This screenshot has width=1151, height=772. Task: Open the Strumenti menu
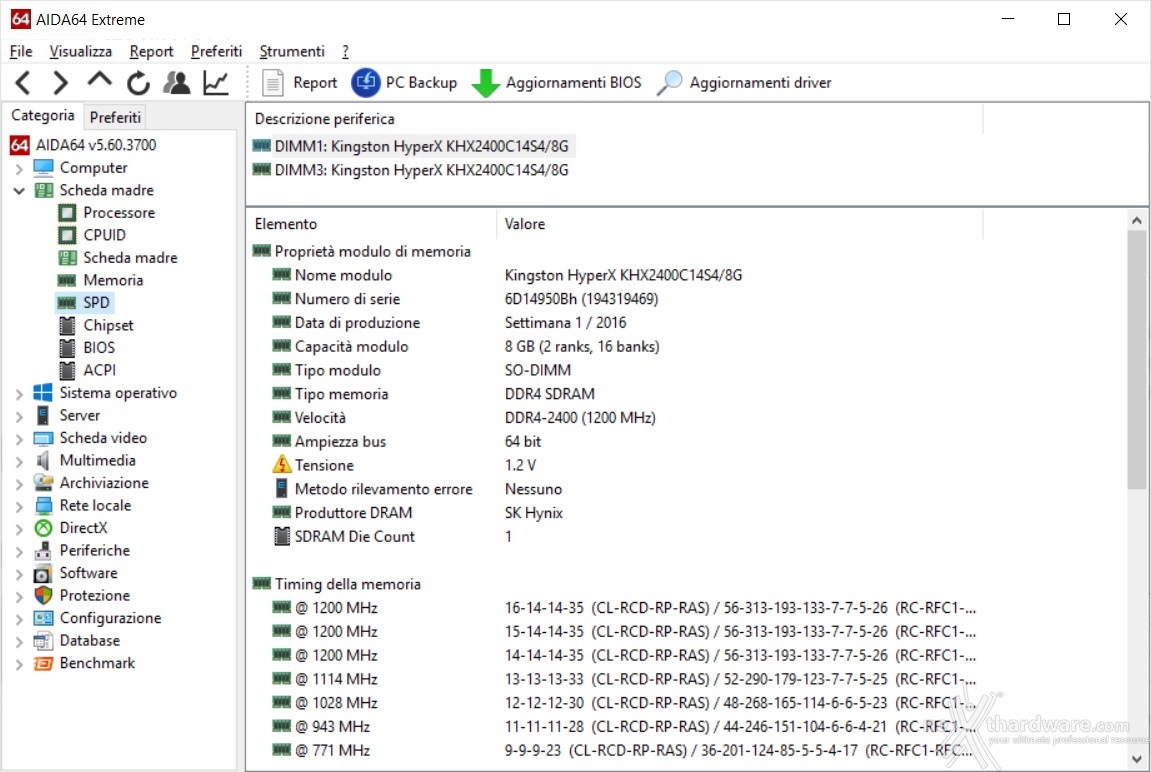(292, 51)
